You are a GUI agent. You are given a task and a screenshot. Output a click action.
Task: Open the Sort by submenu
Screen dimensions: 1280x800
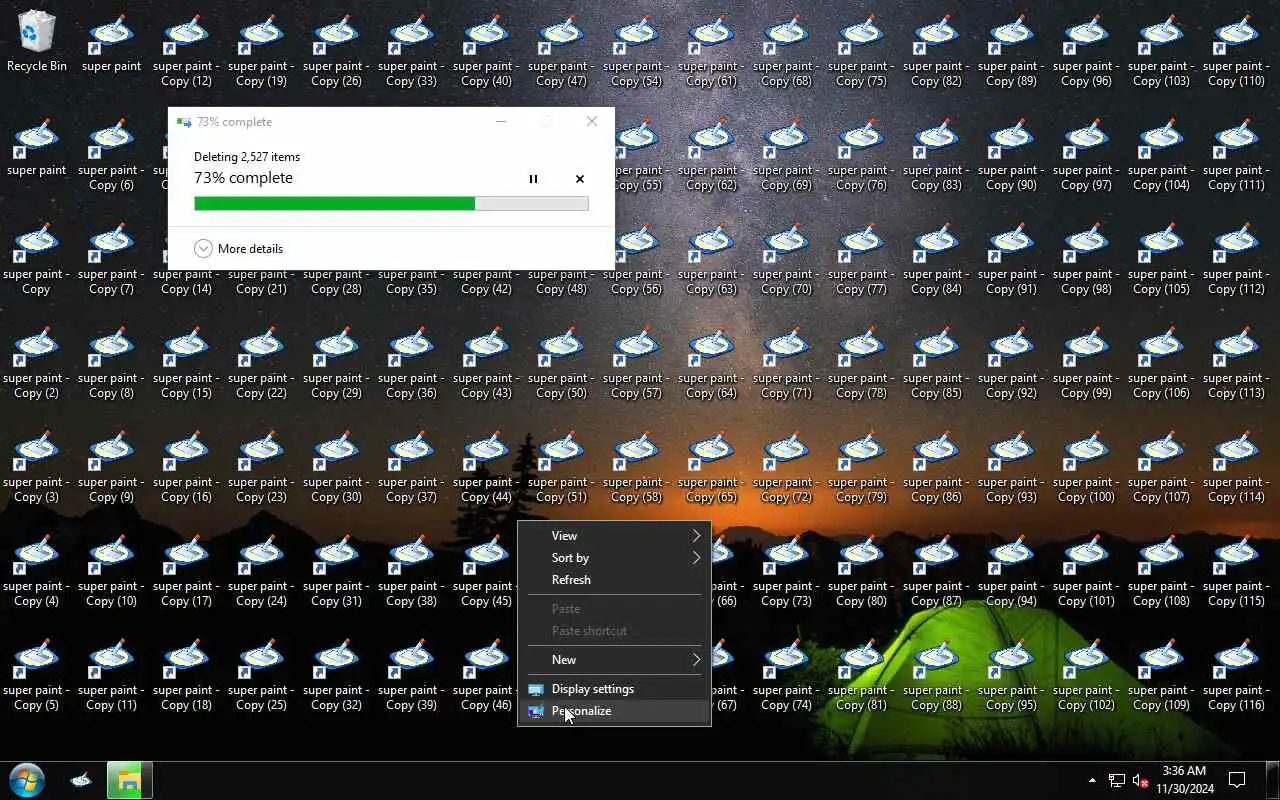pos(614,558)
